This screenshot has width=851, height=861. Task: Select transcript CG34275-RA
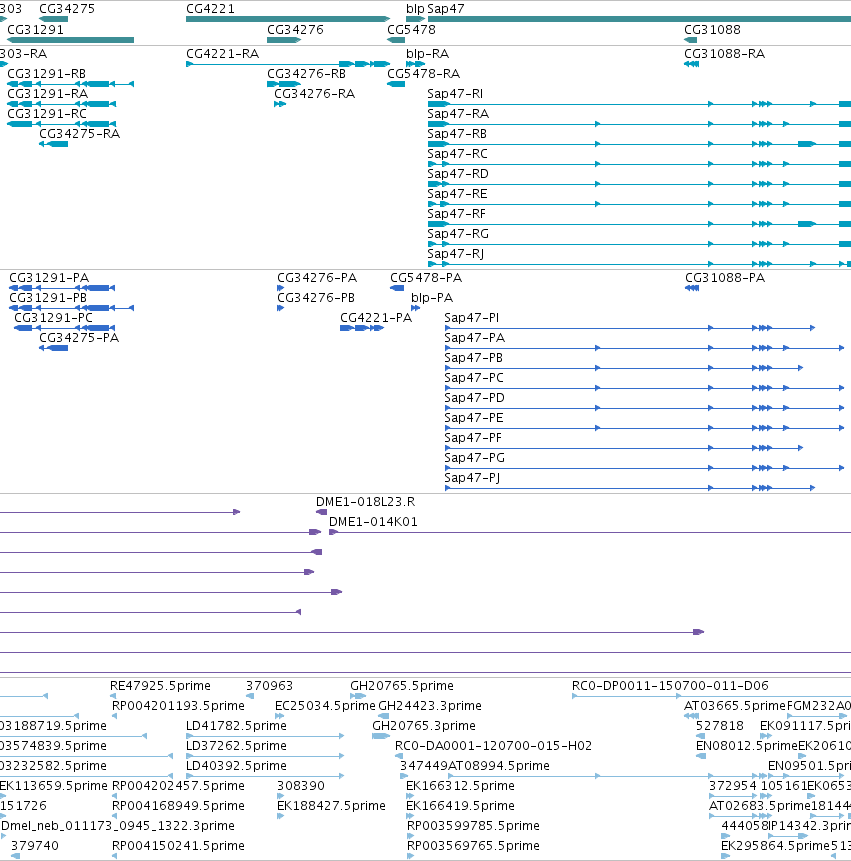click(79, 134)
